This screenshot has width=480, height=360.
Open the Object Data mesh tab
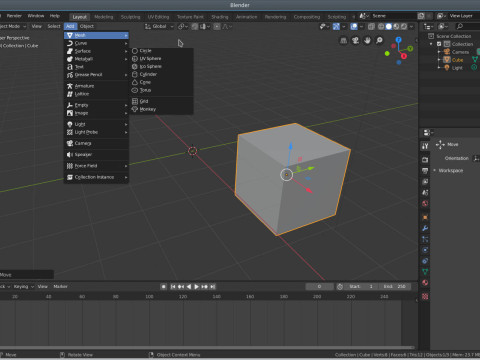[x=425, y=272]
